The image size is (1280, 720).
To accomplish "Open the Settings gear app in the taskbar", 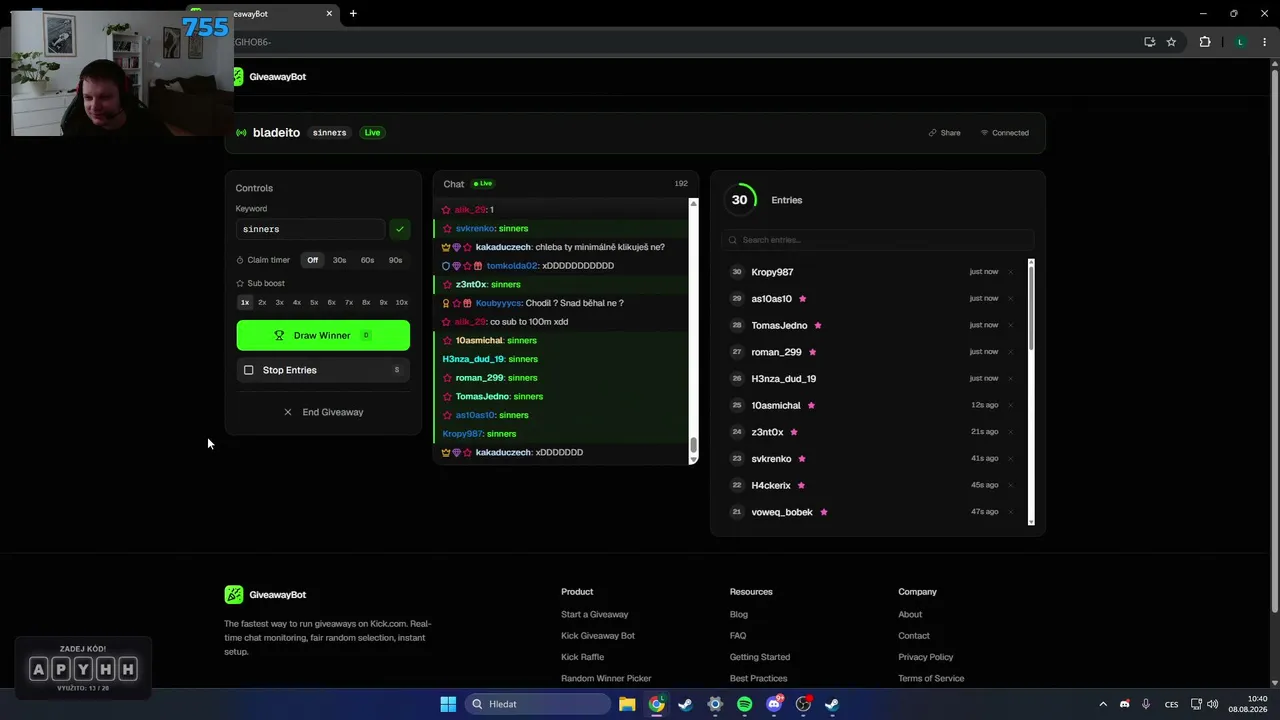I will (715, 704).
